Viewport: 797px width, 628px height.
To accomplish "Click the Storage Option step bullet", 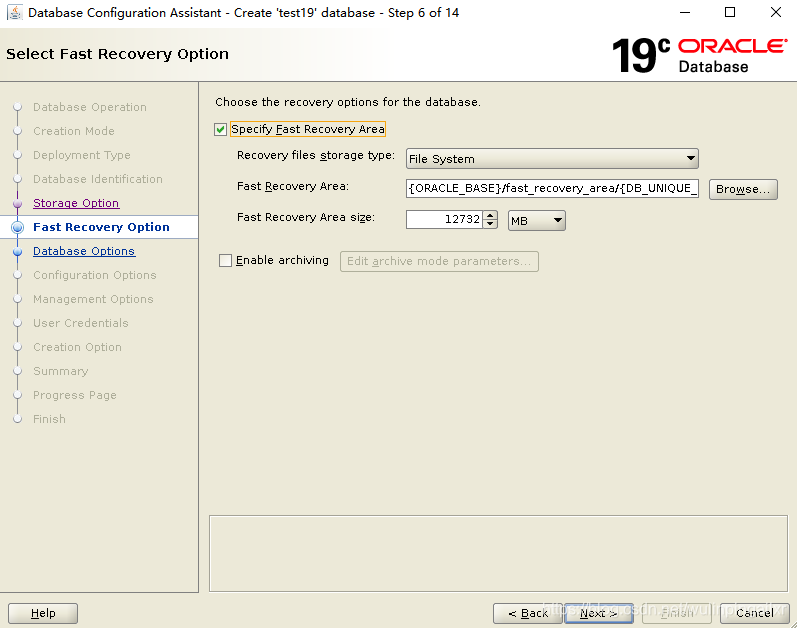I will point(18,203).
